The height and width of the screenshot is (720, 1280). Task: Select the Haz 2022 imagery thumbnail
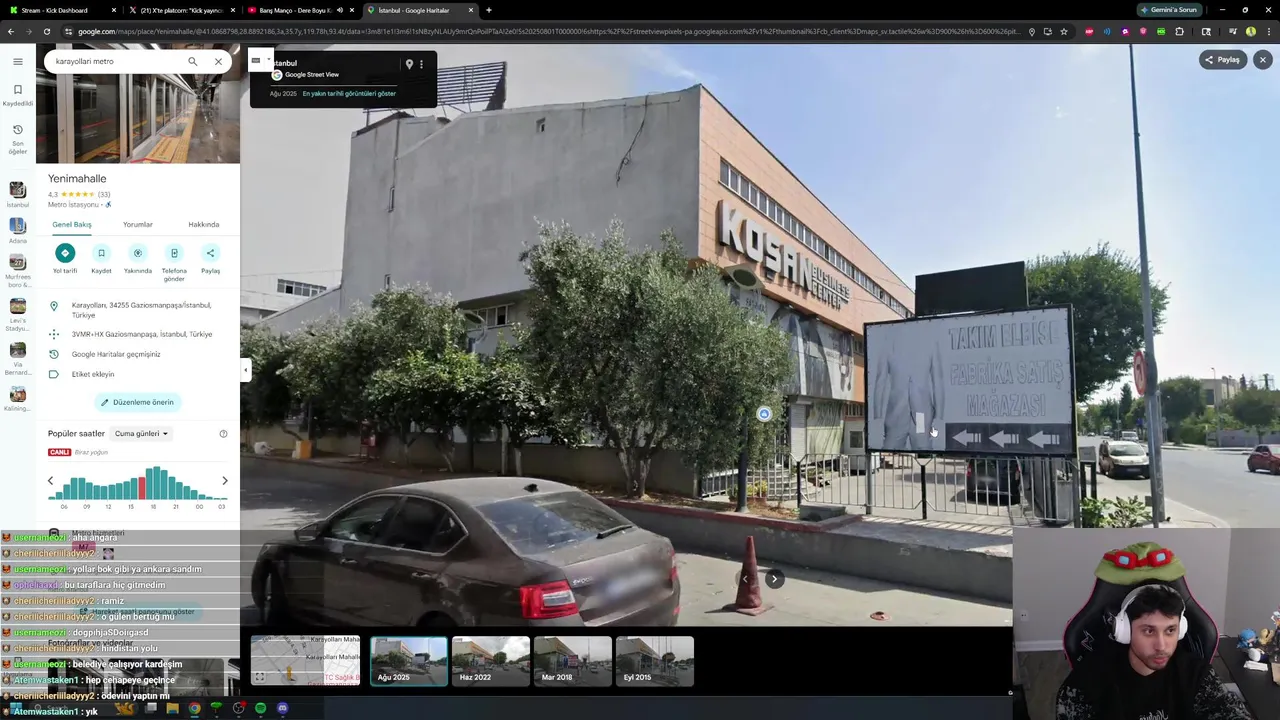491,661
